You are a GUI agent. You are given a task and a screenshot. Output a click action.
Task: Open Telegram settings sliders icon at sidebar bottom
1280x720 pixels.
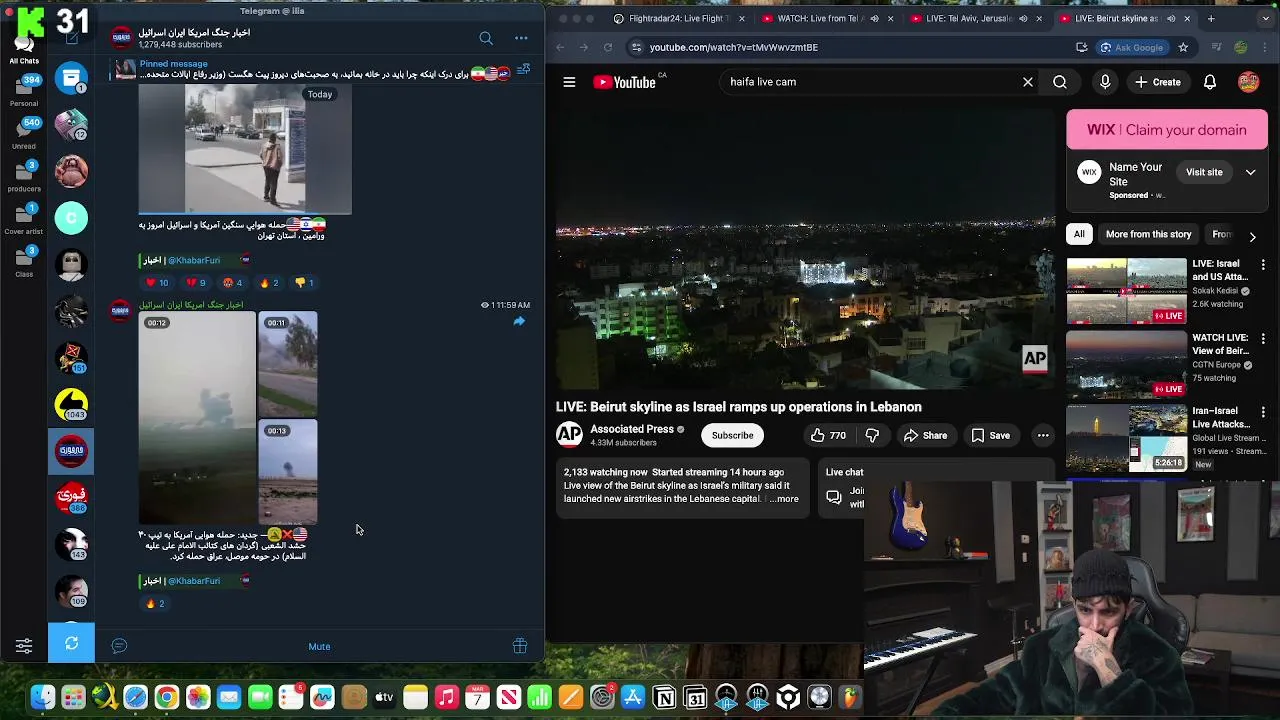pos(24,646)
